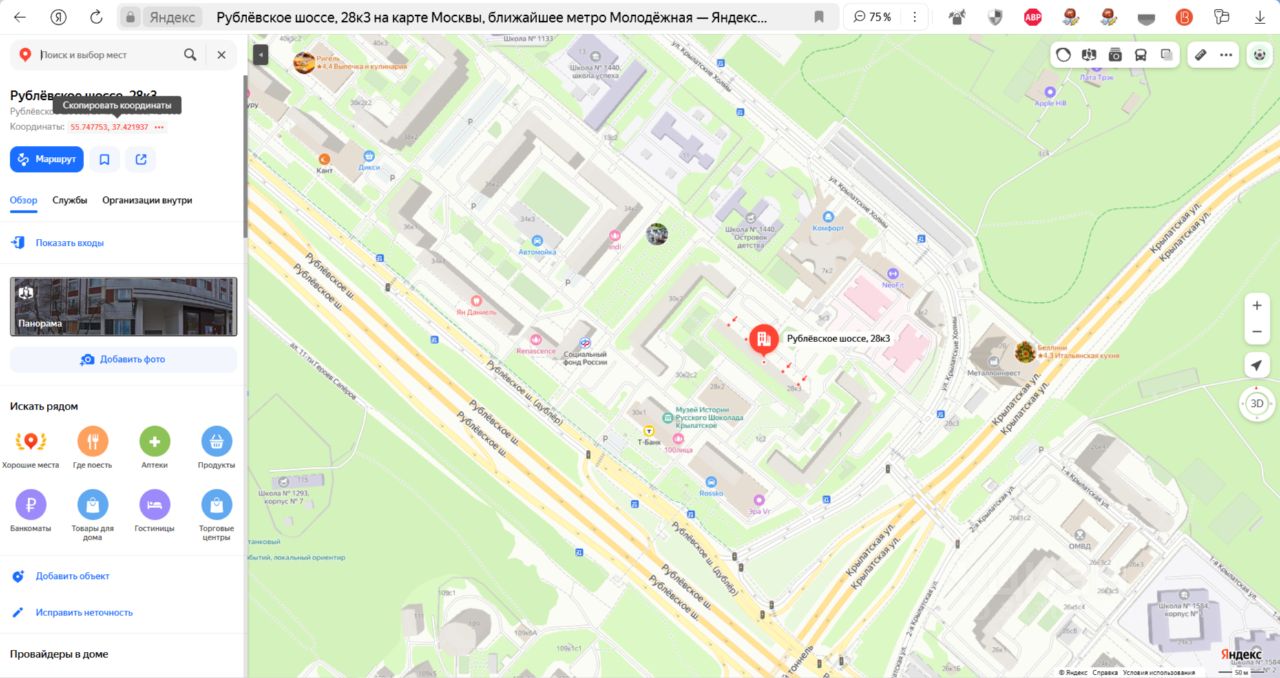This screenshot has width=1280, height=678.
Task: Clear the search field with the X
Action: pos(221,55)
